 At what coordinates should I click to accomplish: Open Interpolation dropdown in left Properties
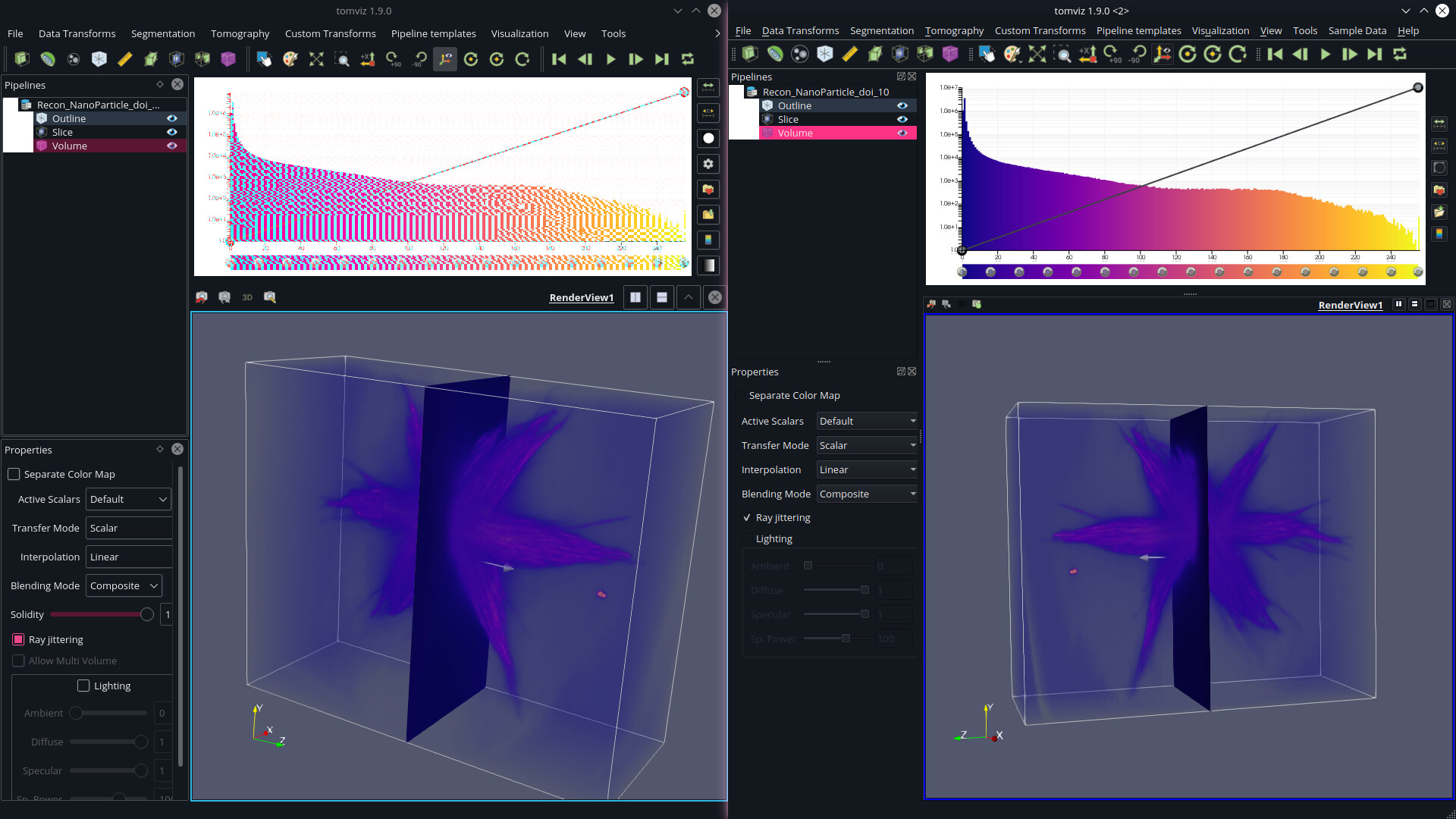129,557
